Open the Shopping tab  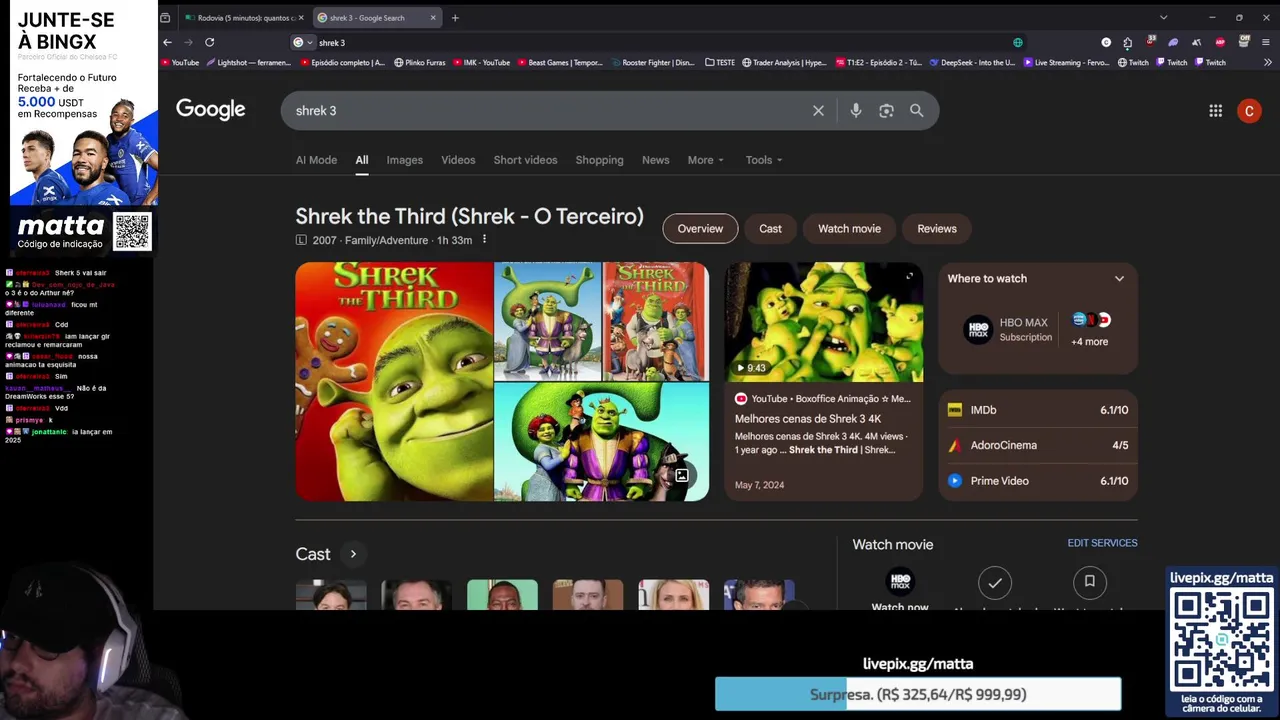[599, 160]
